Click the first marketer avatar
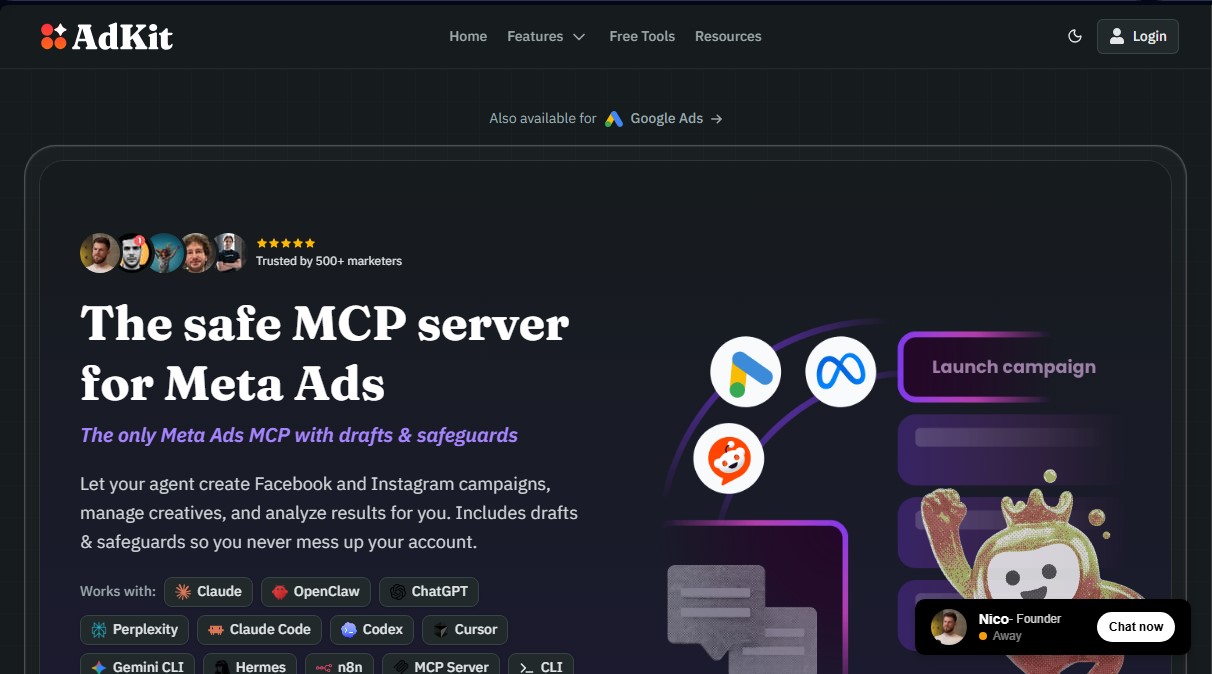This screenshot has width=1212, height=674. coord(99,253)
